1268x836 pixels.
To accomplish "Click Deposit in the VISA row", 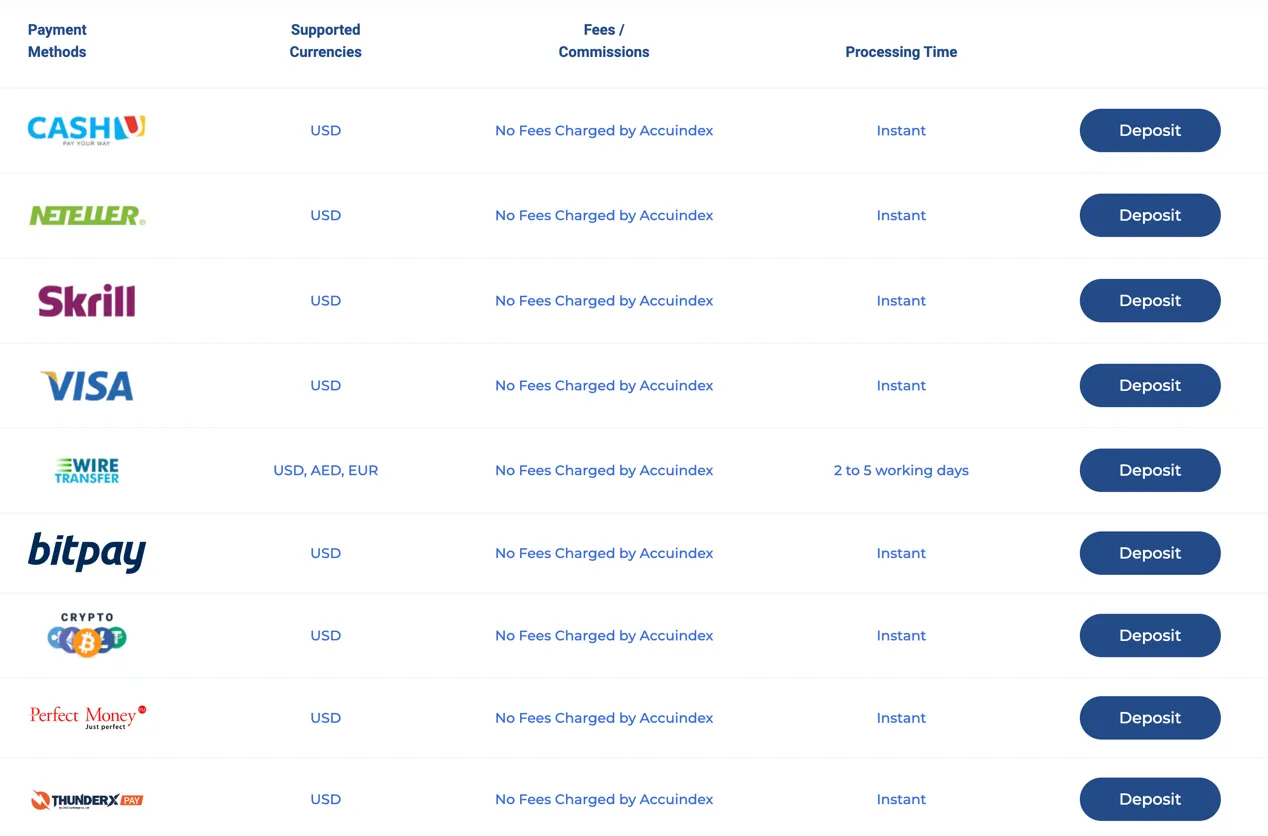I will [x=1150, y=385].
